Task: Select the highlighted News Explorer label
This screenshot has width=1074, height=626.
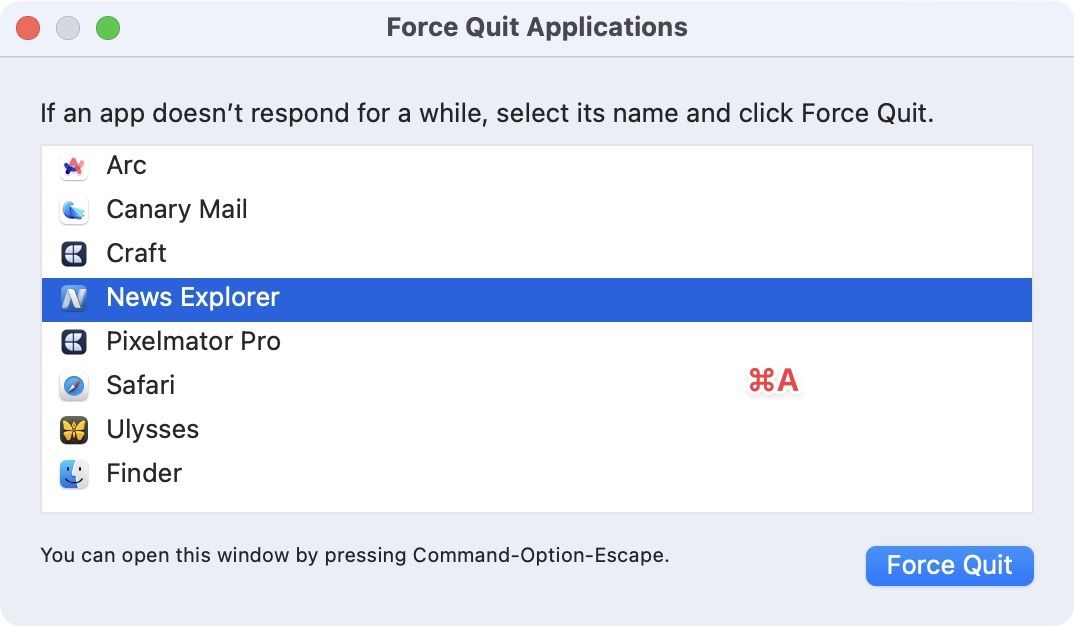Action: [192, 298]
